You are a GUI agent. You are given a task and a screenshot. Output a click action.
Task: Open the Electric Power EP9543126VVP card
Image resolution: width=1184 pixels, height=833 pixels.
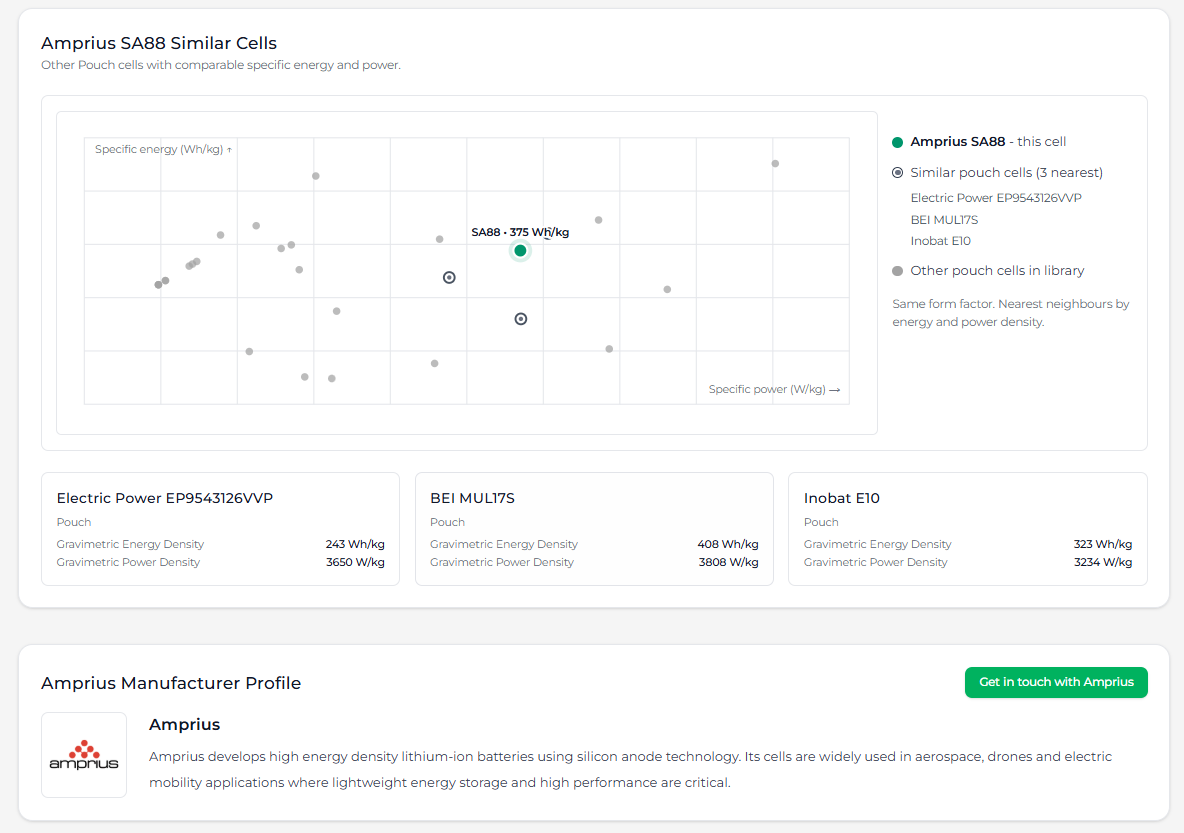tap(220, 529)
